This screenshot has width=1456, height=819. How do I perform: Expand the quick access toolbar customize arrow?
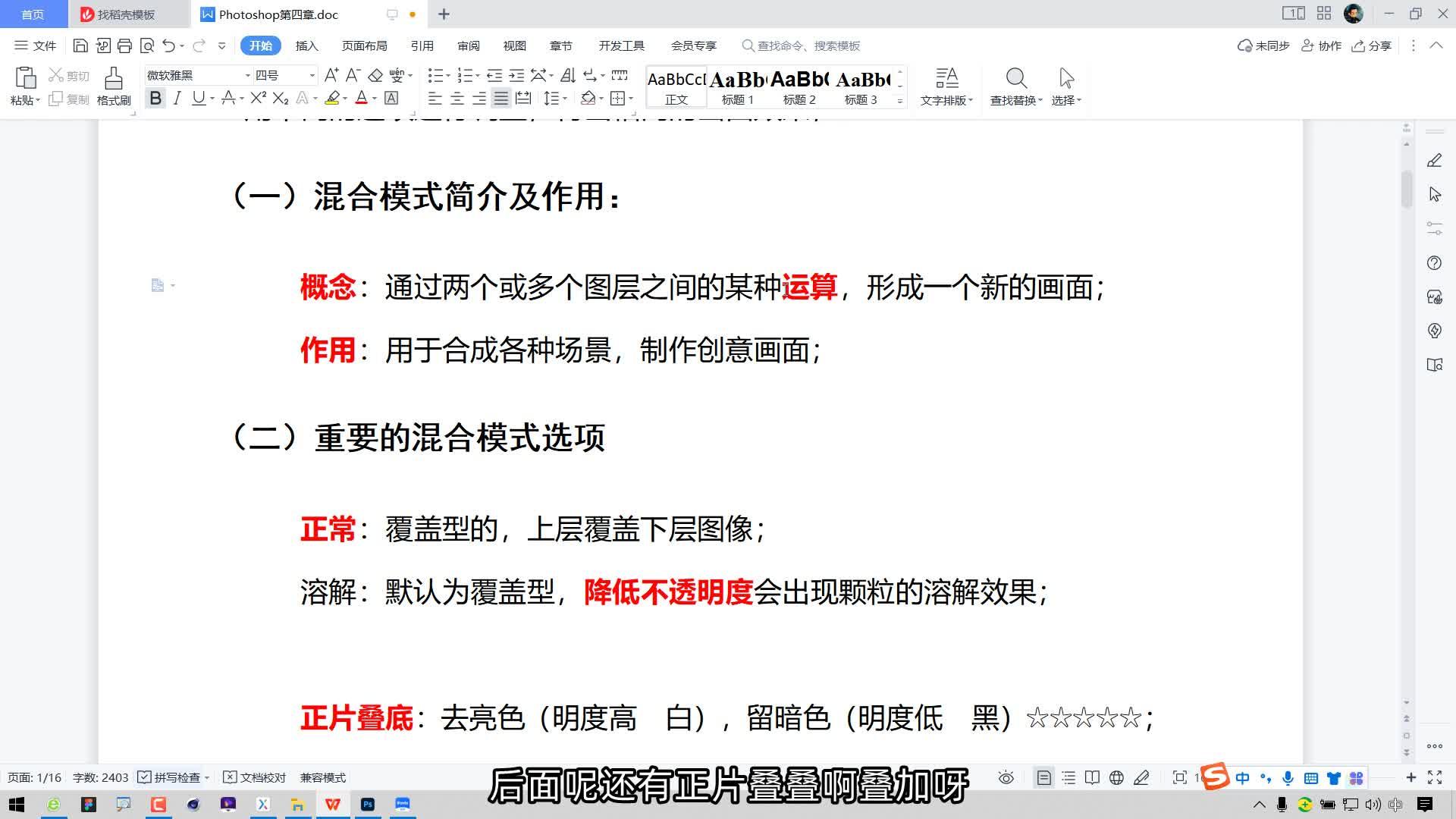221,45
